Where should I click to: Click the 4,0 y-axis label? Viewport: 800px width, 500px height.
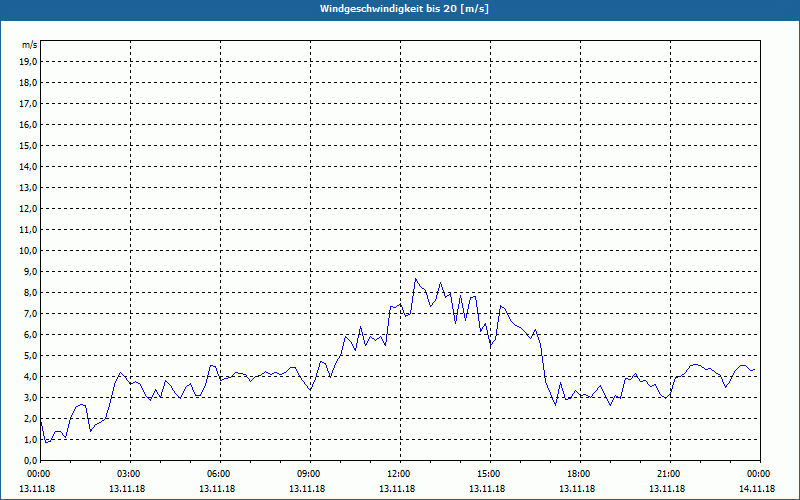point(30,377)
